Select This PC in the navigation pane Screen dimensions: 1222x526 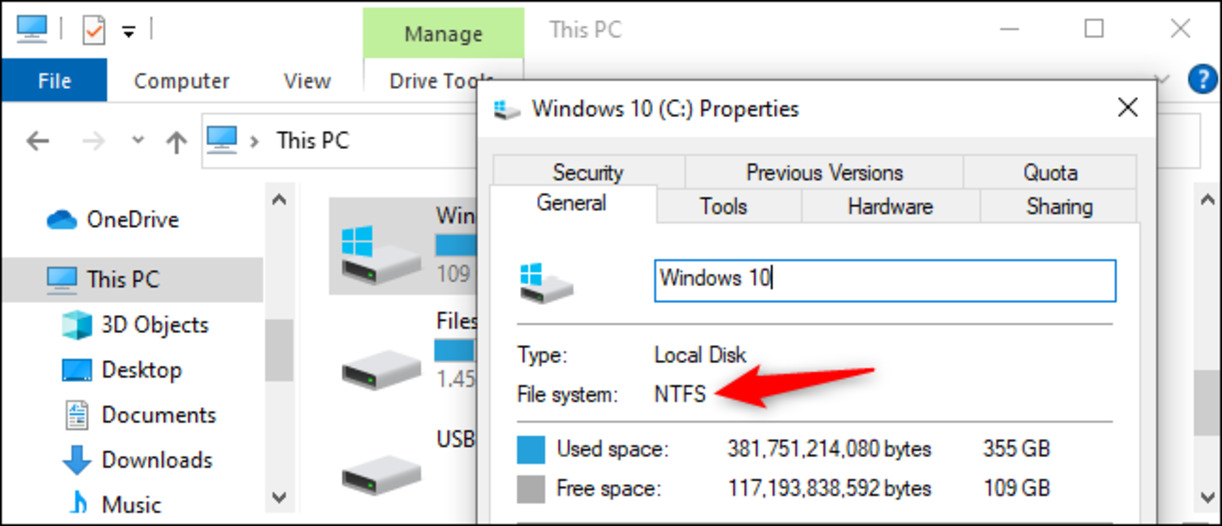tap(132, 279)
